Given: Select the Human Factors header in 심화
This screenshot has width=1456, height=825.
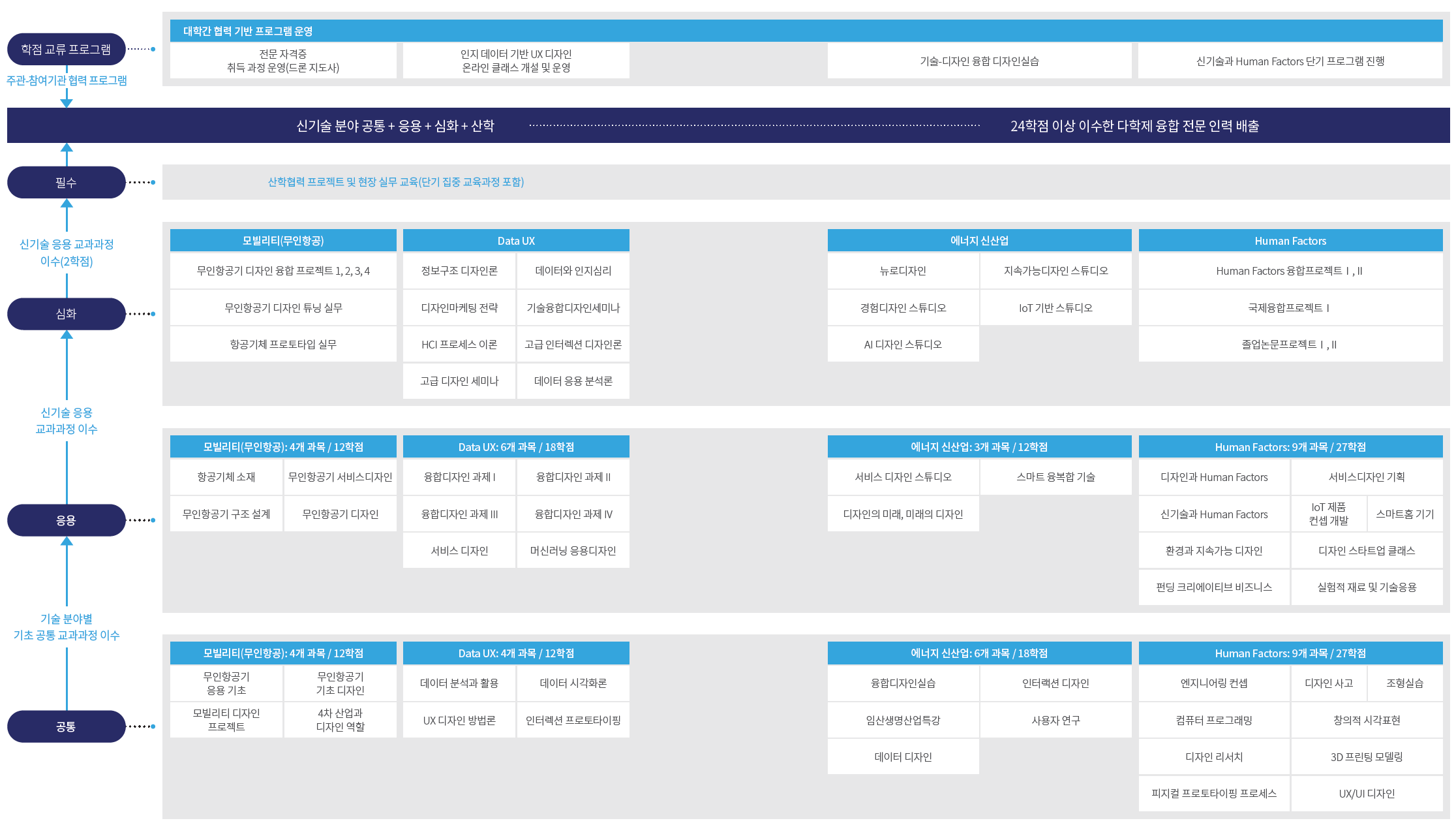Looking at the screenshot, I should point(1290,241).
